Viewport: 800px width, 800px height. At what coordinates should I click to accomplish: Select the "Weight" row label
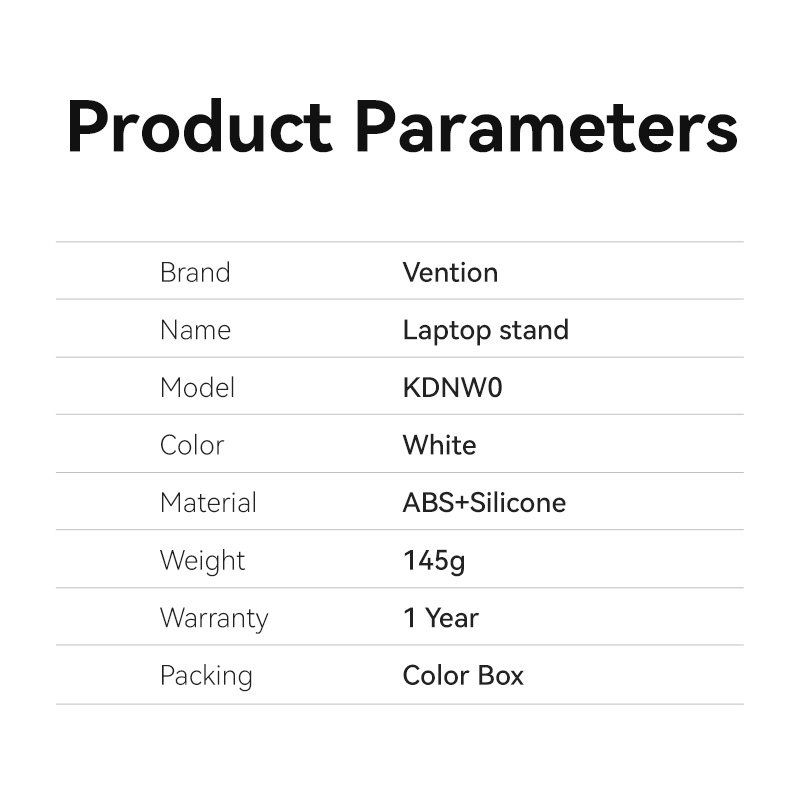click(x=202, y=561)
